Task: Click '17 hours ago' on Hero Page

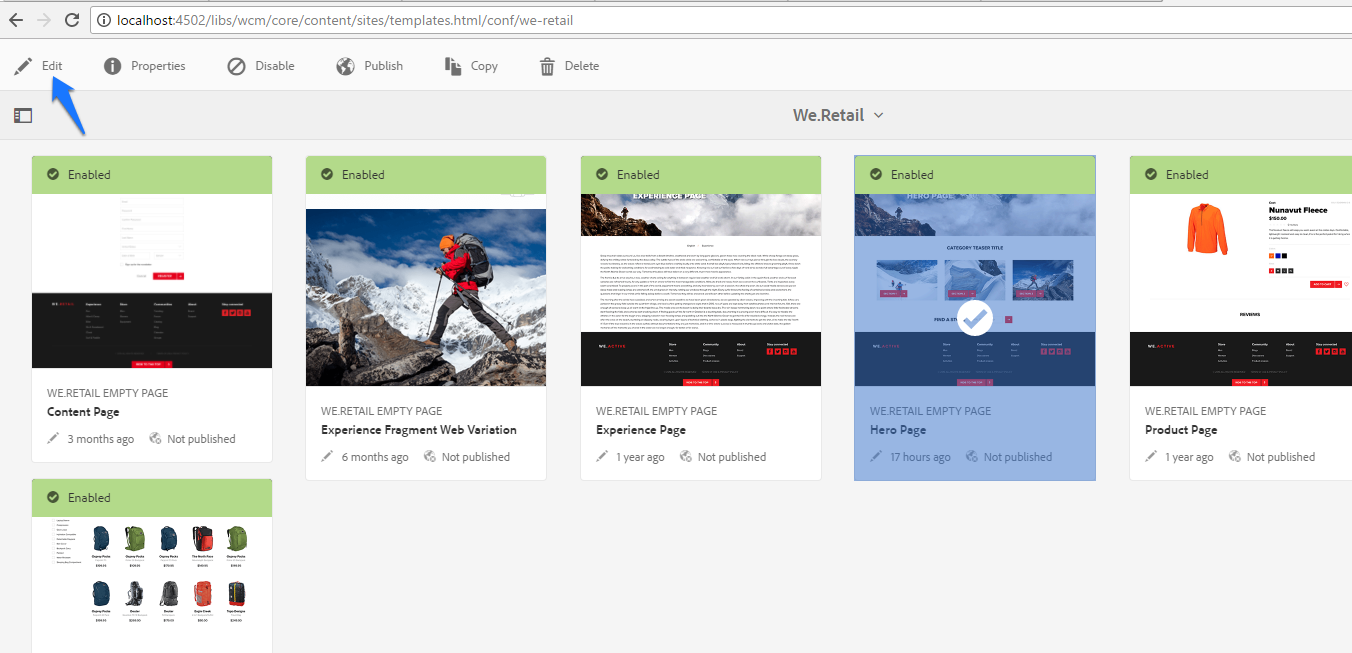Action: click(920, 457)
